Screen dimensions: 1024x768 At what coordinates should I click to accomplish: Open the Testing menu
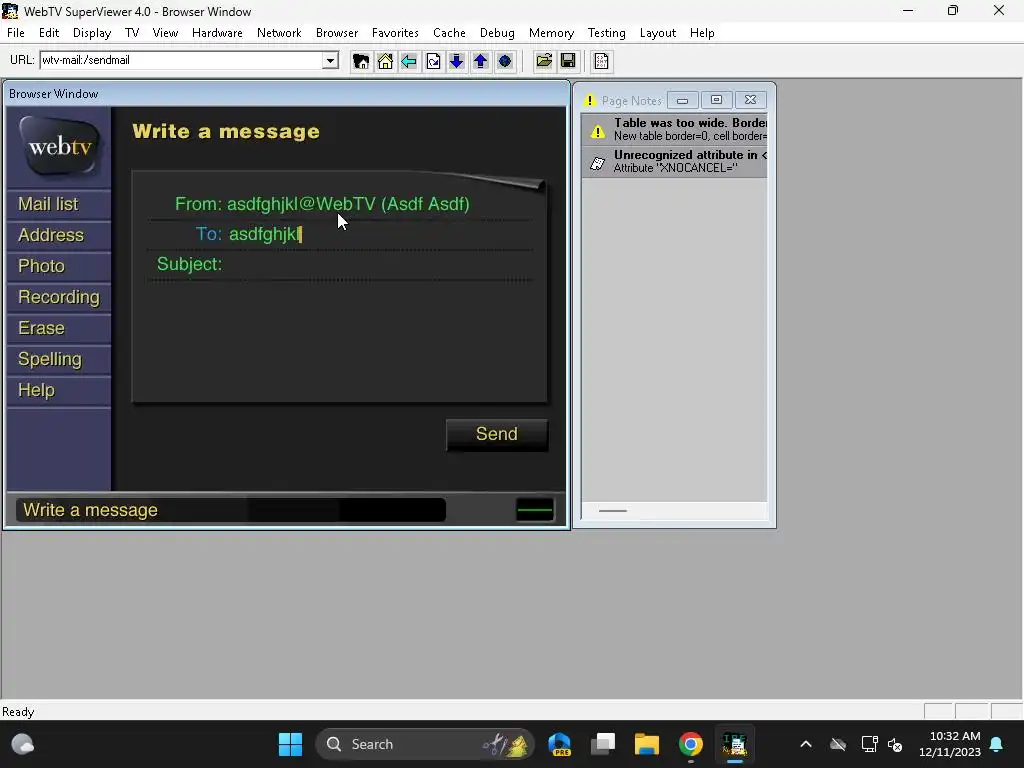[607, 33]
